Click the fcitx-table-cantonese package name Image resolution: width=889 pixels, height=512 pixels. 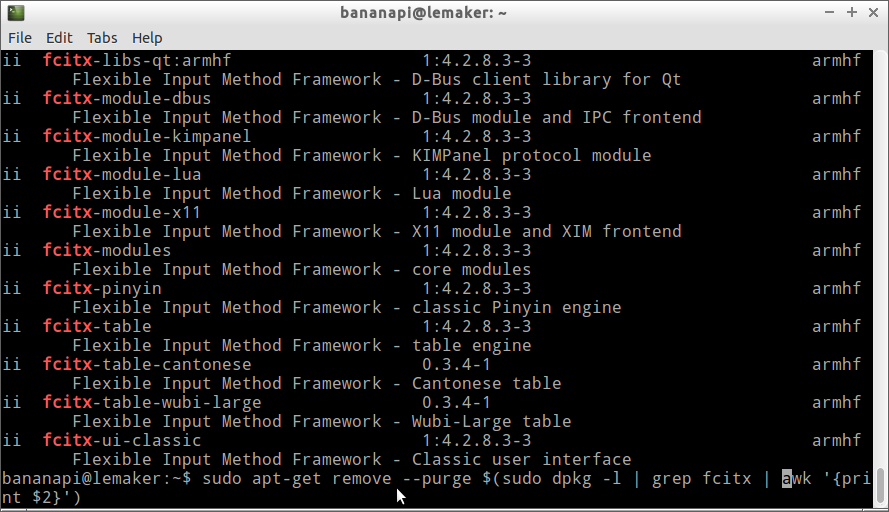point(147,365)
